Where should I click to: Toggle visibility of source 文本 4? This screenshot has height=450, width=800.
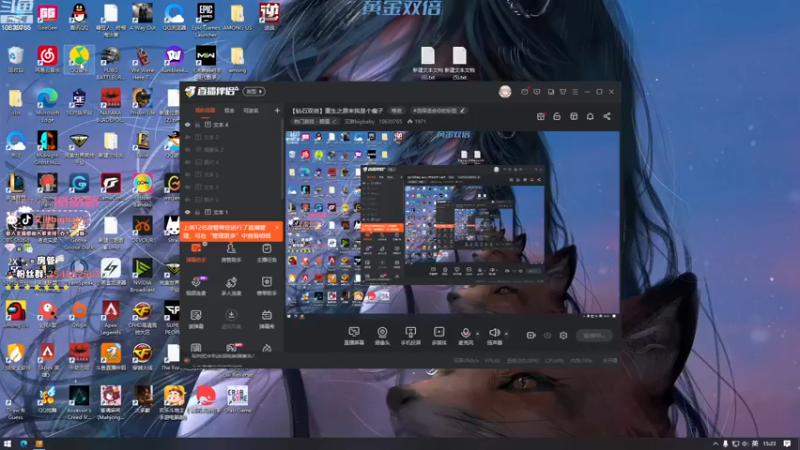[x=188, y=124]
